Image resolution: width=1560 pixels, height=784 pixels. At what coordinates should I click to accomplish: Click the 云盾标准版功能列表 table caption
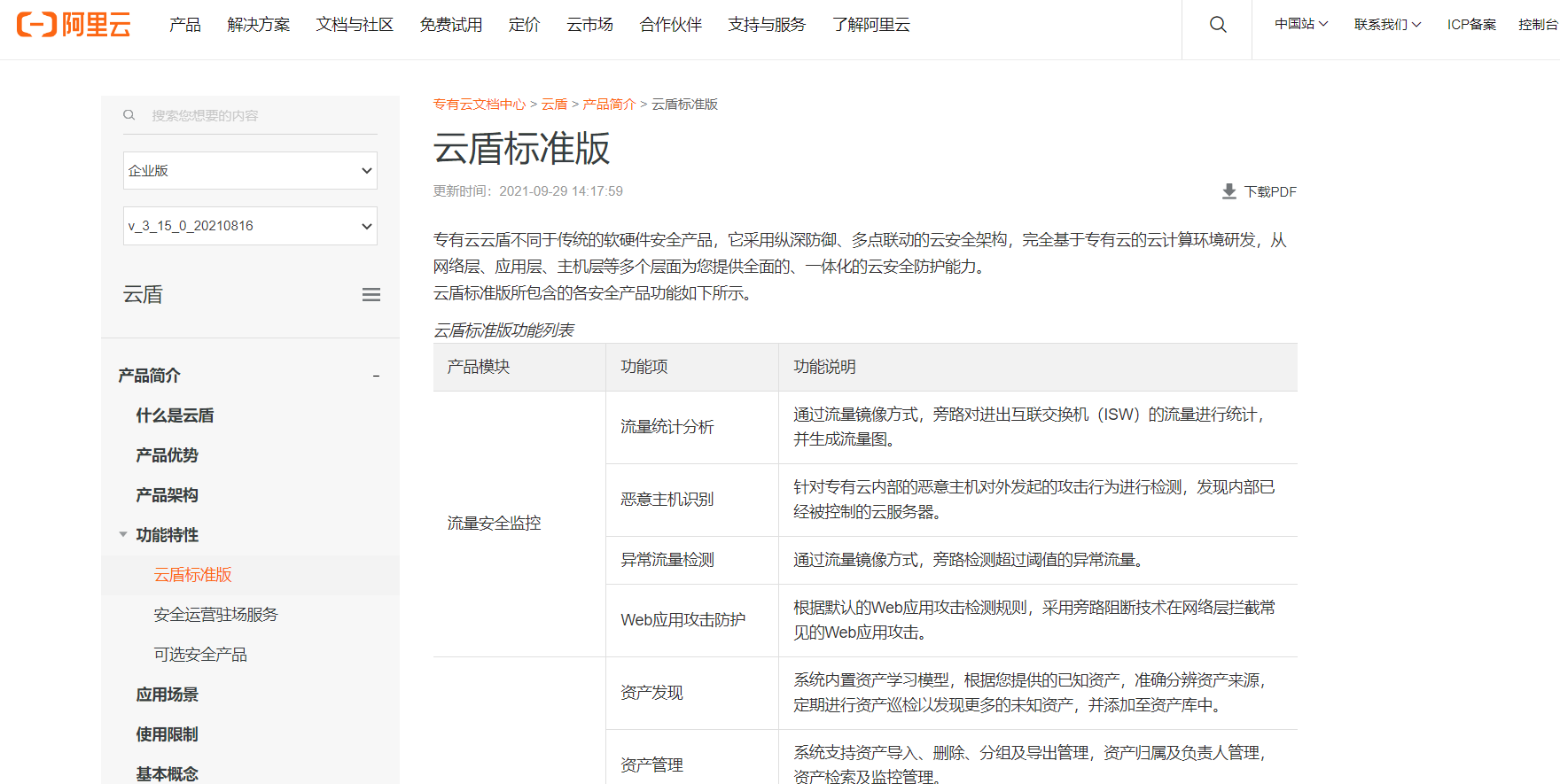(503, 330)
